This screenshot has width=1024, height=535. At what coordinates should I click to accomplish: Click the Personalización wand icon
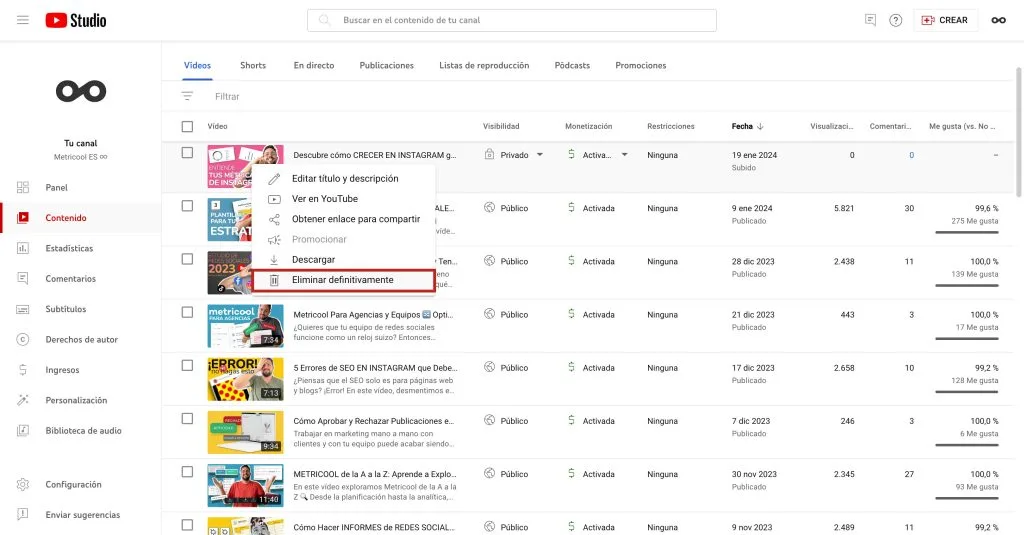tap(23, 400)
